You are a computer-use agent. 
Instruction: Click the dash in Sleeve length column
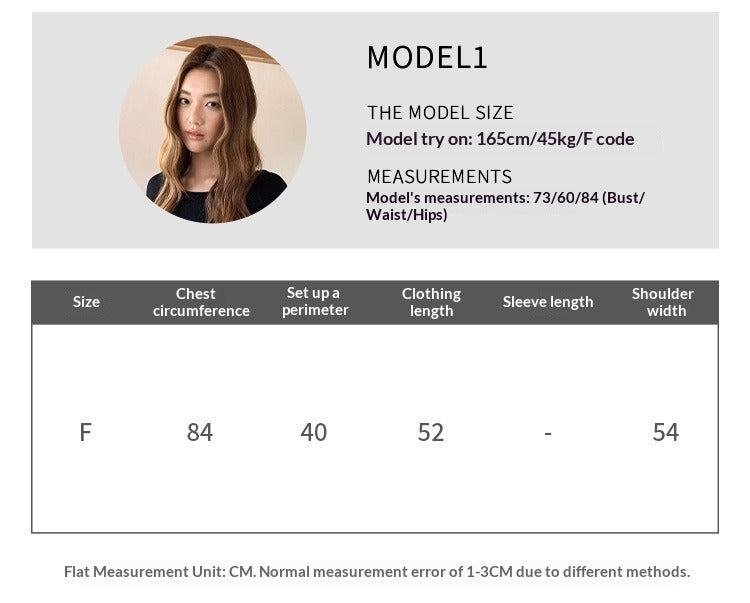coord(548,433)
